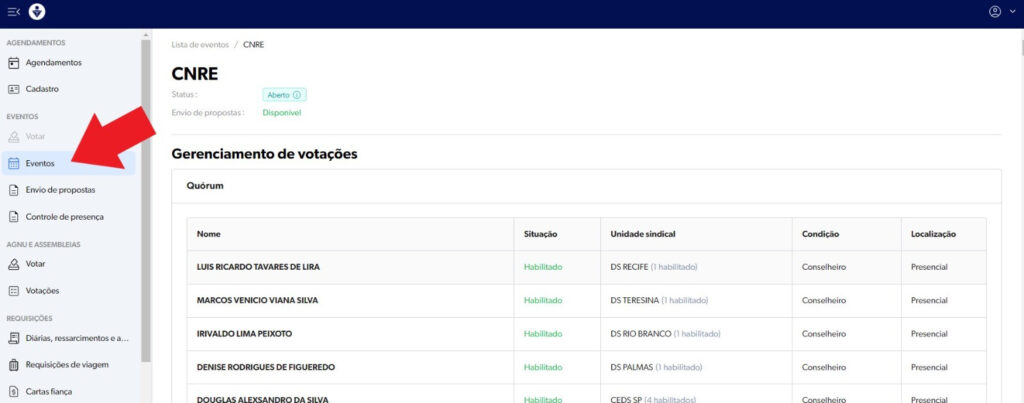Go to Lista de eventos breadcrumb
The height and width of the screenshot is (403, 1024).
coord(198,45)
